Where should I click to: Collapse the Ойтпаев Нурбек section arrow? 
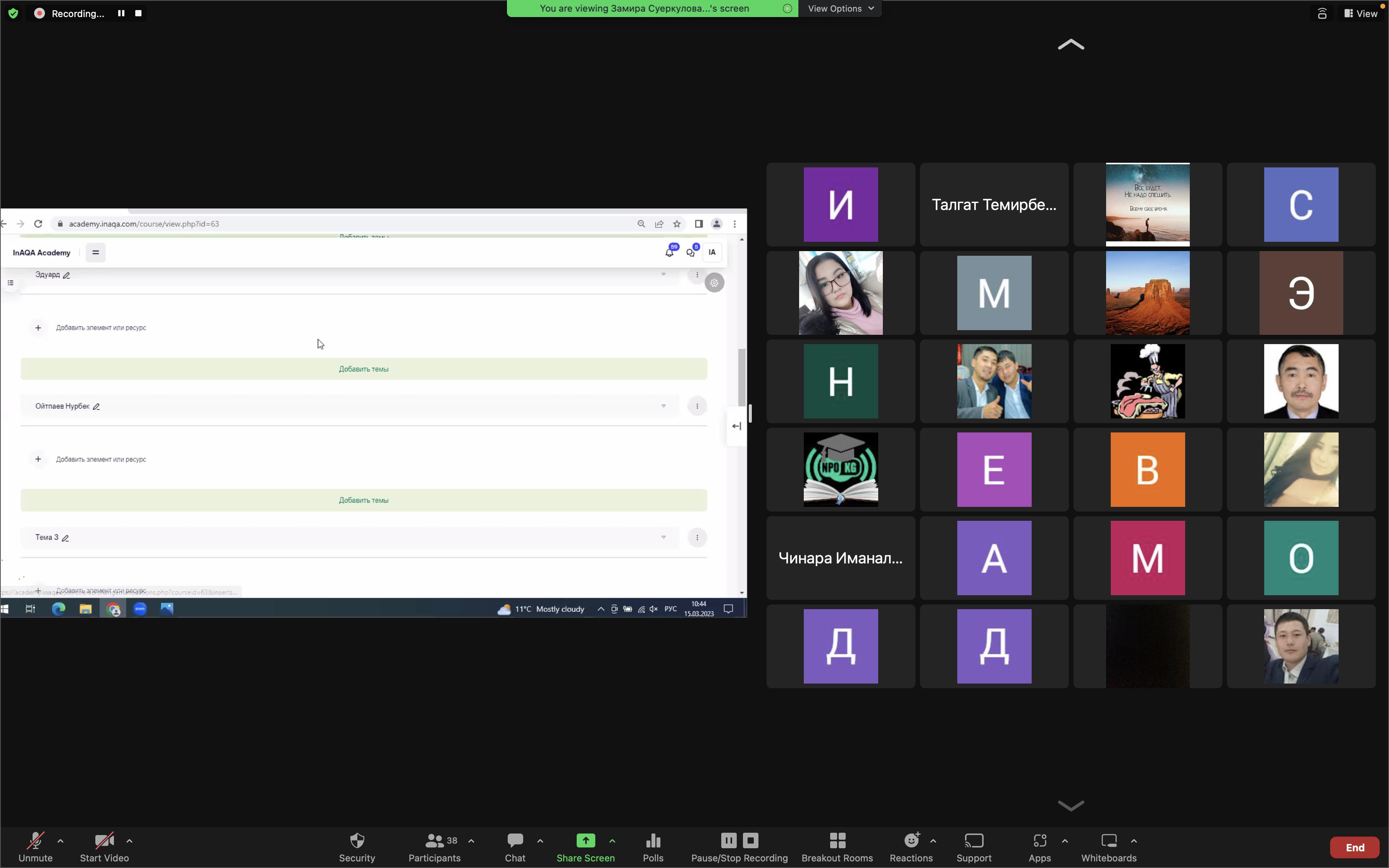pyautogui.click(x=663, y=406)
